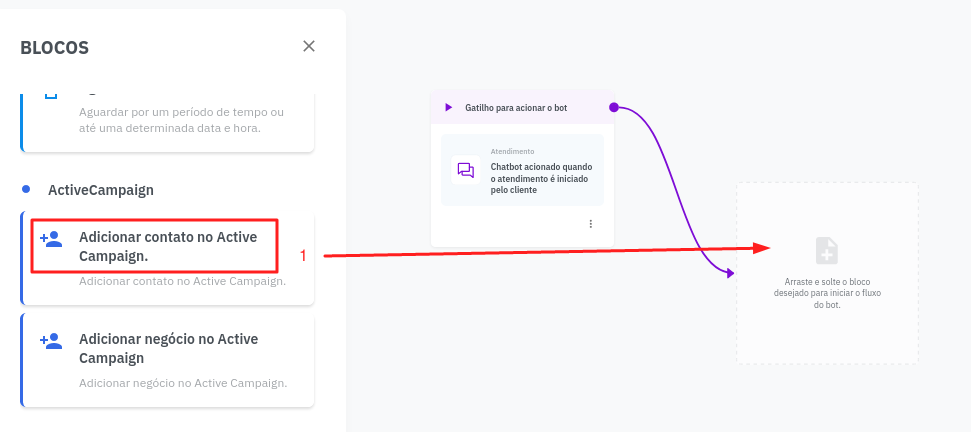Image resolution: width=971 pixels, height=432 pixels.
Task: Click the purple output connector dot
Action: click(x=614, y=107)
